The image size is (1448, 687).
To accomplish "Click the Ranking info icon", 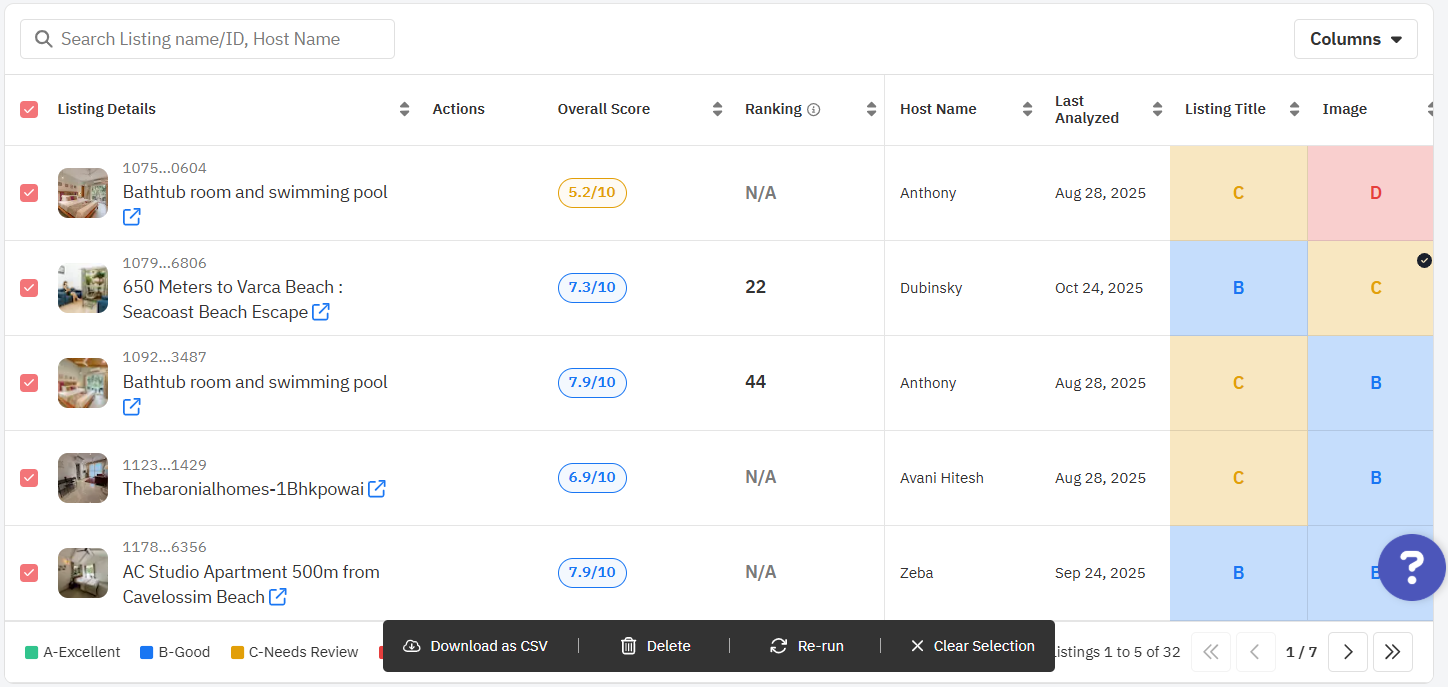I will pos(813,110).
